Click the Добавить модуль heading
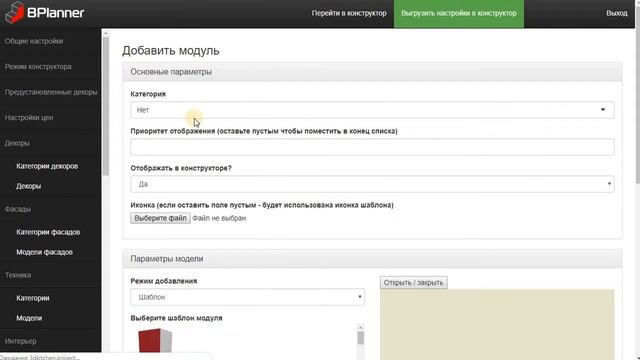640x360 pixels. click(x=171, y=51)
